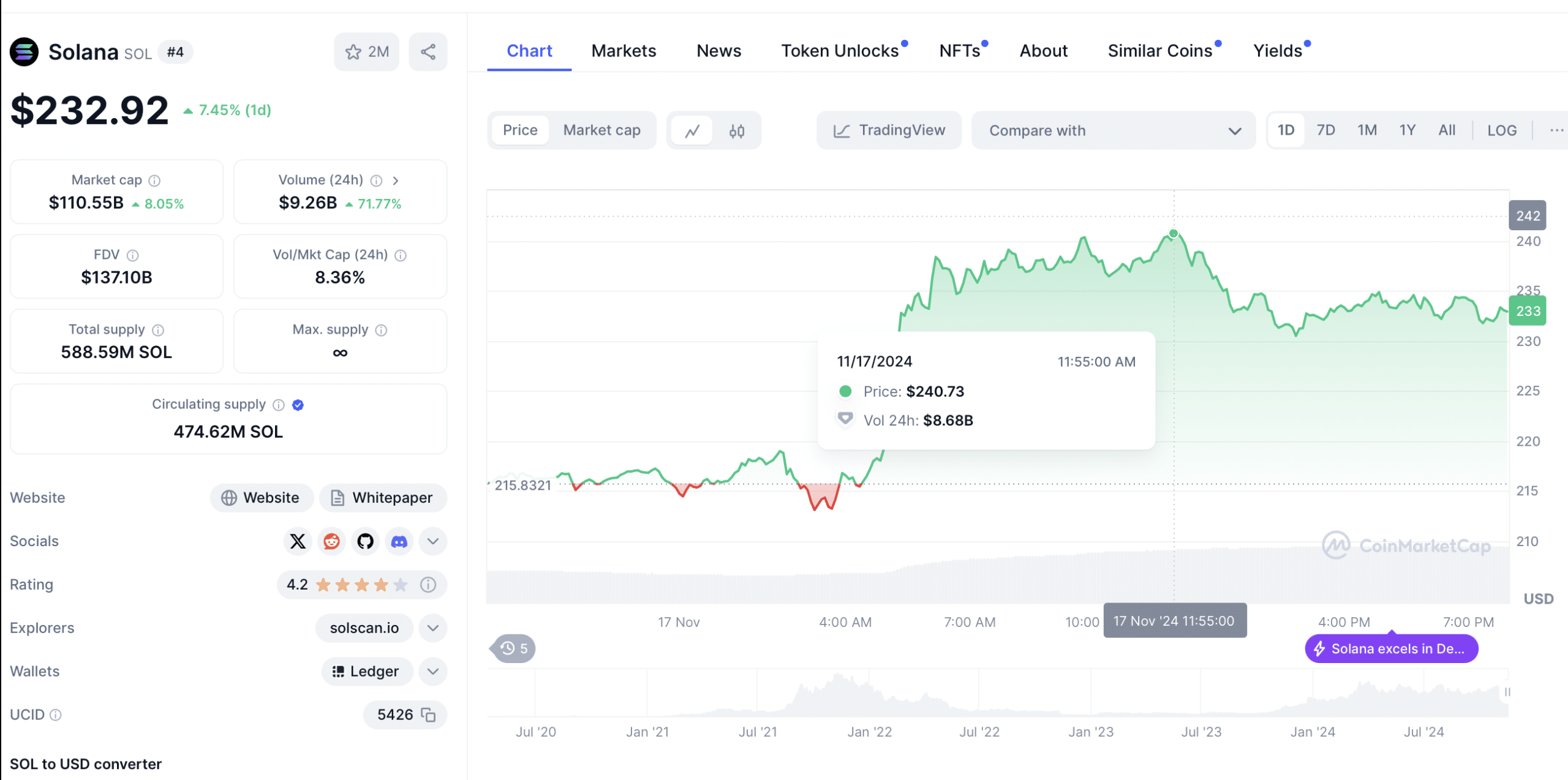Open the Markets tab
Image resolution: width=1568 pixels, height=780 pixels.
pos(624,51)
